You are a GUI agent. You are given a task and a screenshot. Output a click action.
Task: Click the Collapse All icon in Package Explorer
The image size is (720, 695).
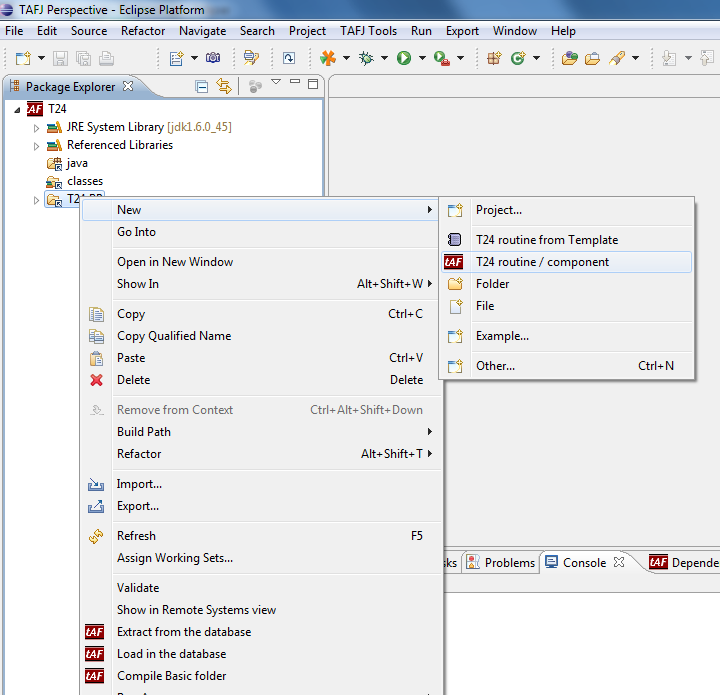[x=202, y=87]
